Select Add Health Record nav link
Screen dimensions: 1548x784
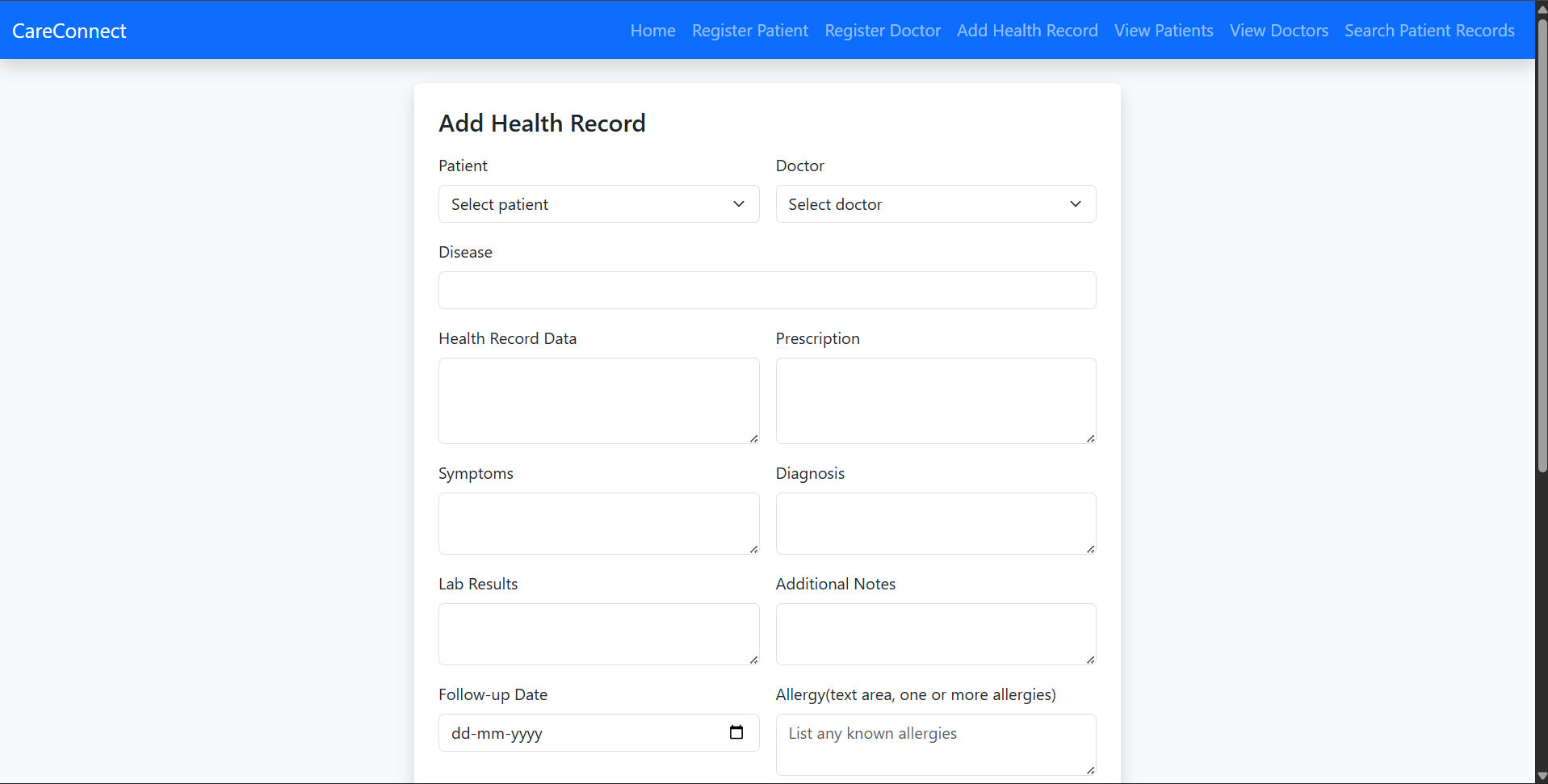click(x=1027, y=31)
